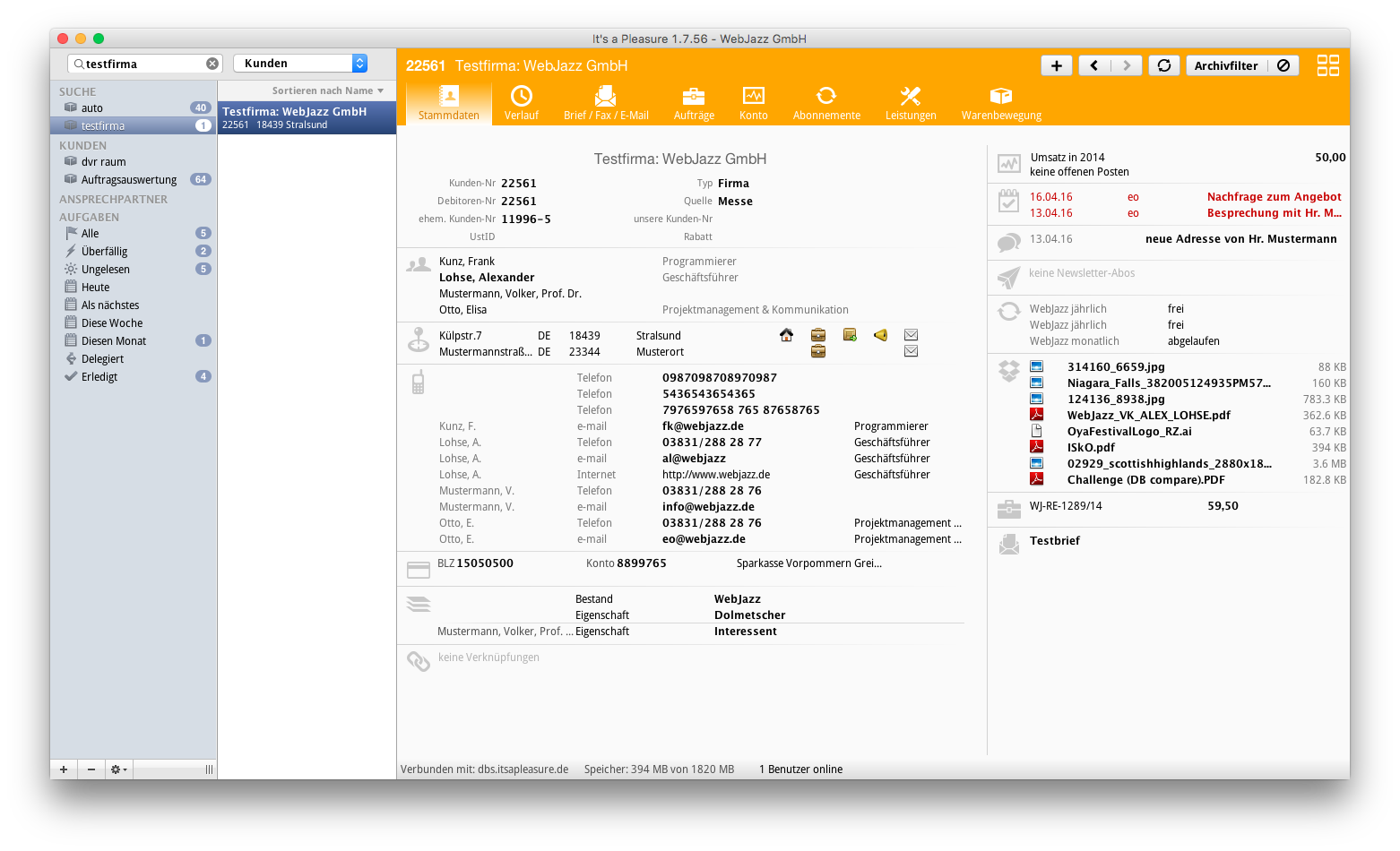Viewport: 1400px width, 851px height.
Task: Select testfirma saved search in sidebar
Action: pyautogui.click(x=134, y=125)
